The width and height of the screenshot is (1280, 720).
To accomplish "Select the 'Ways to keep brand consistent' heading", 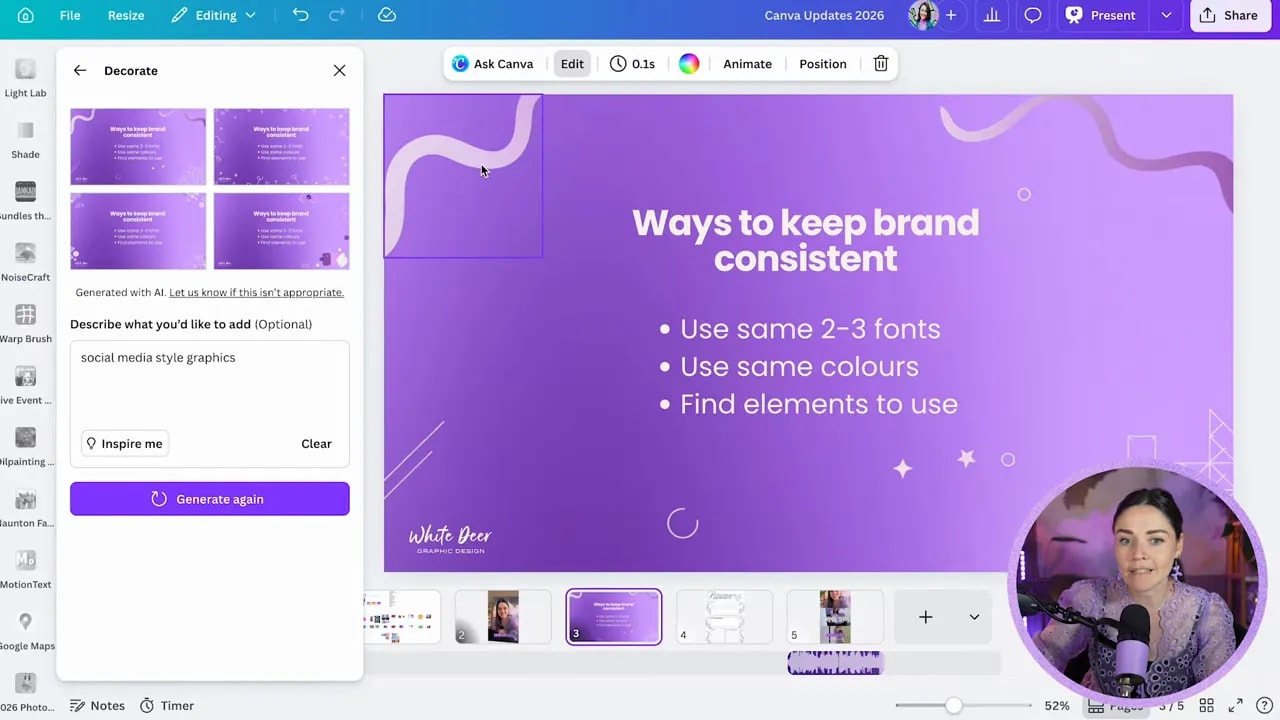I will point(806,240).
